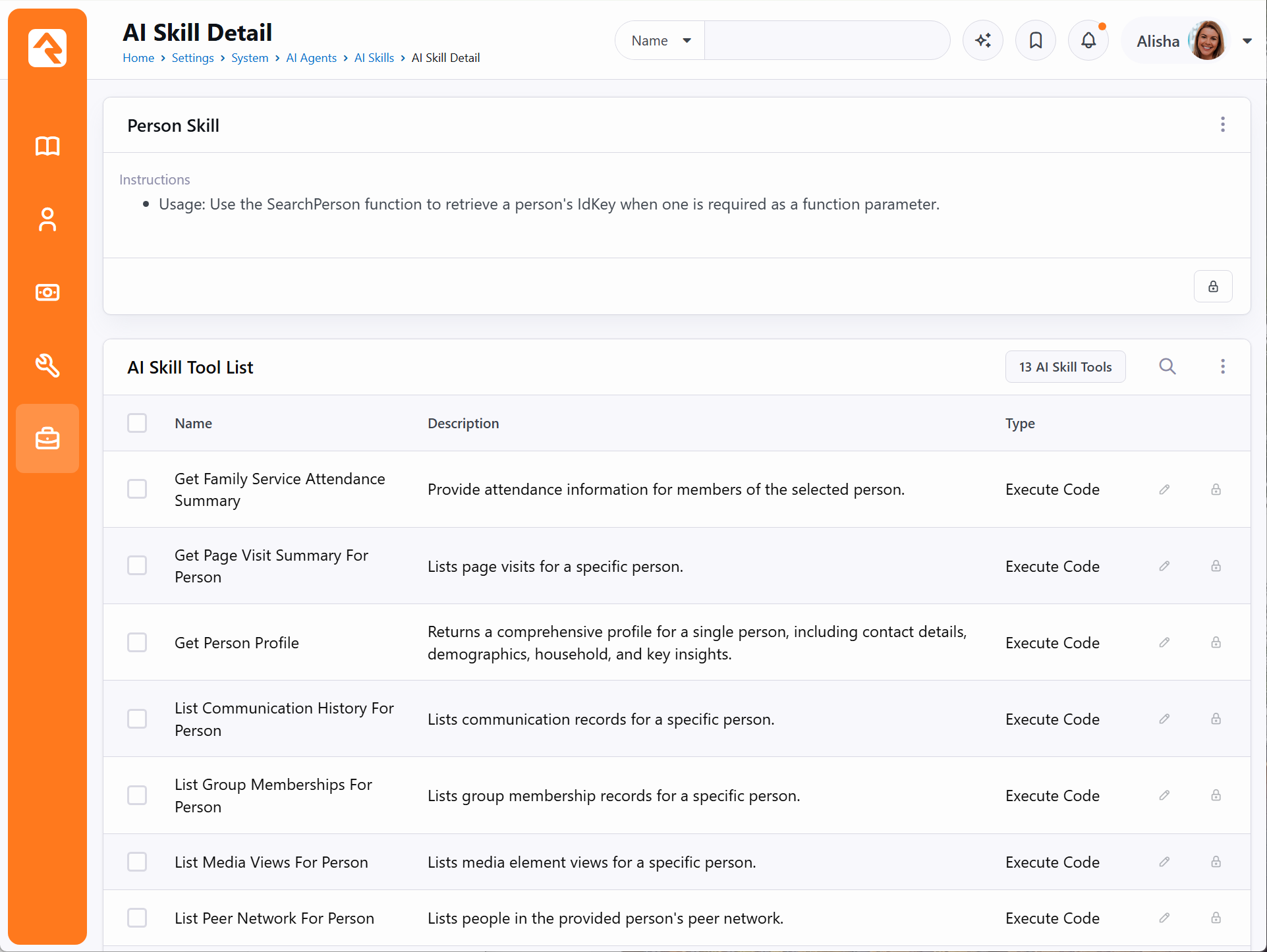The height and width of the screenshot is (952, 1267).
Task: Open the Person Skill three-dot options menu
Action: coord(1223,125)
